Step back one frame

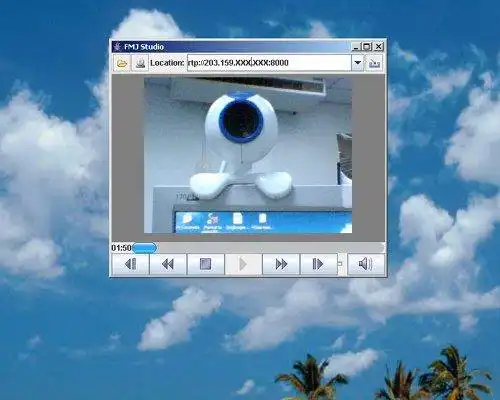[130, 264]
